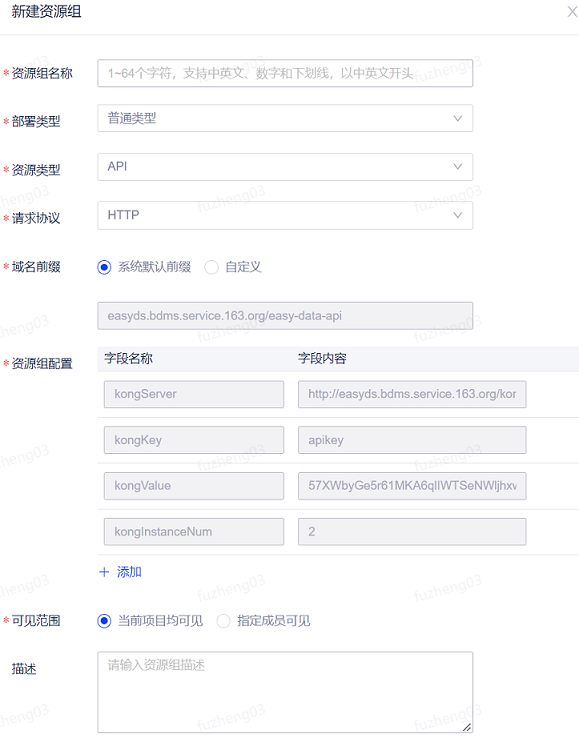
Task: Click the apikey content field
Action: [x=412, y=440]
